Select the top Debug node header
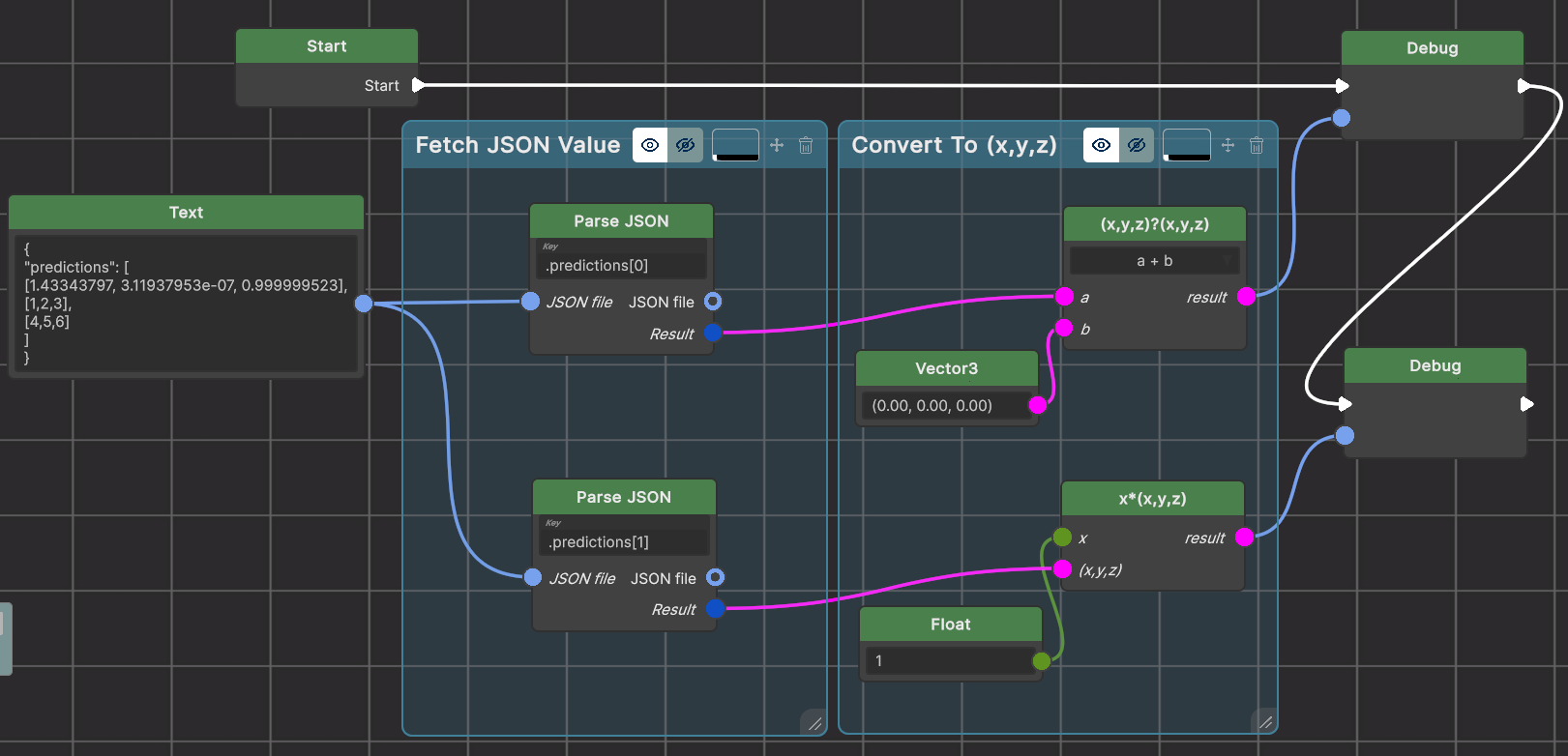The image size is (1568, 756). point(1432,48)
